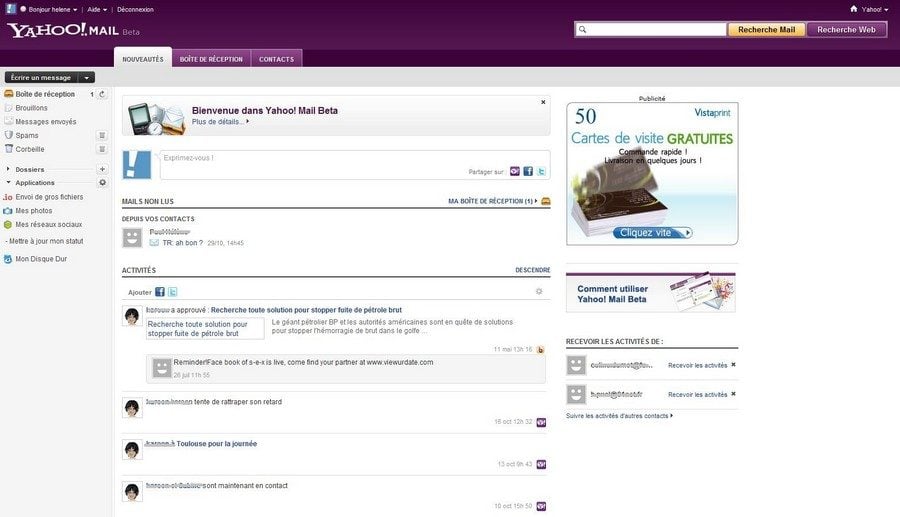Open Applications settings gear icon

[x=102, y=183]
